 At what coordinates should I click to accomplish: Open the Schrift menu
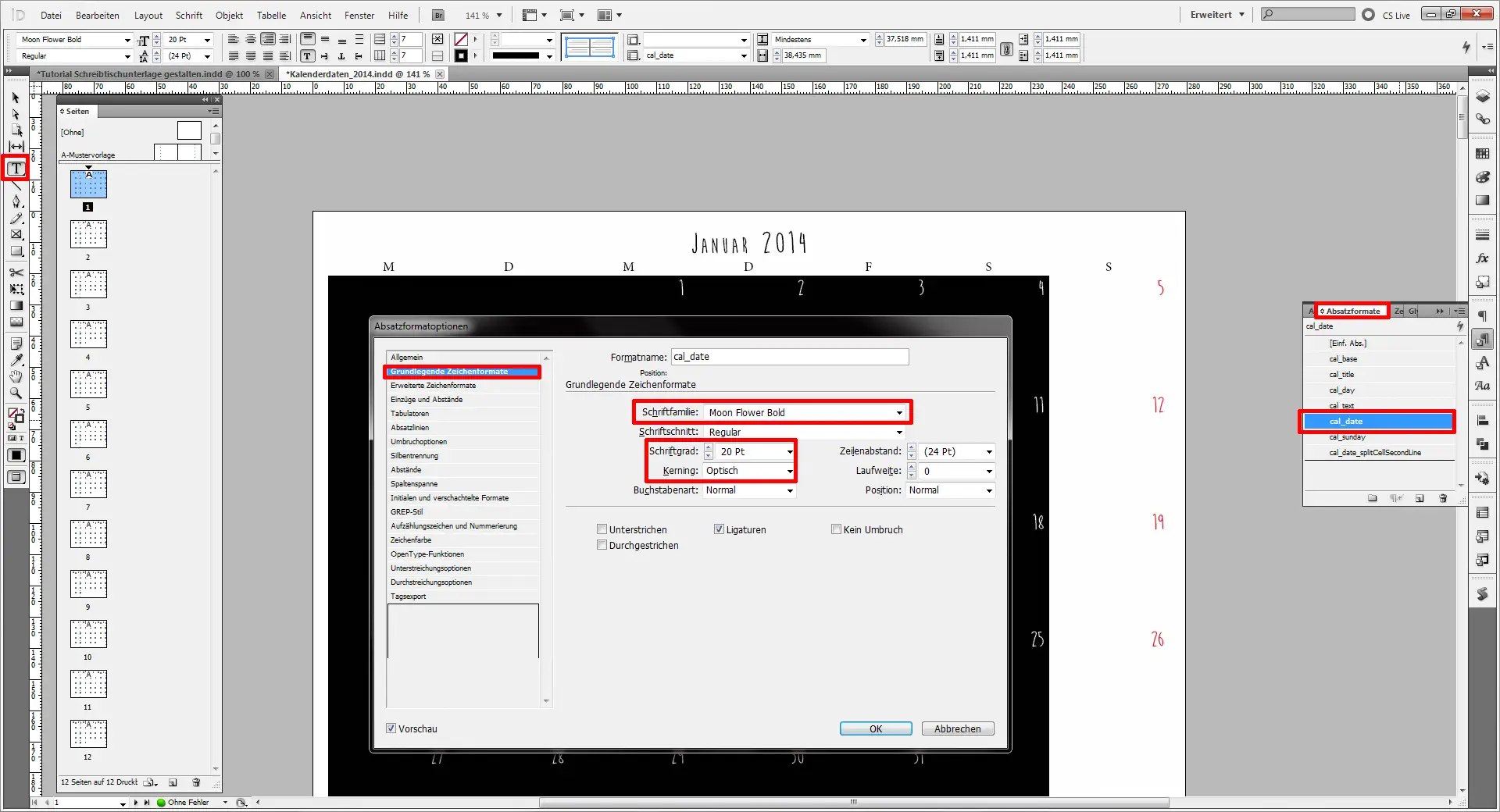(188, 15)
